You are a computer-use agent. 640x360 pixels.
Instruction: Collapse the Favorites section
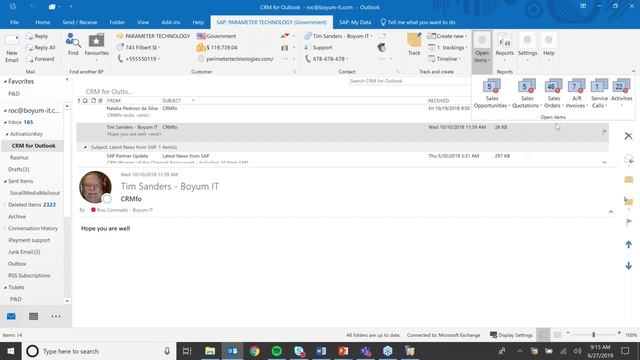(5, 82)
